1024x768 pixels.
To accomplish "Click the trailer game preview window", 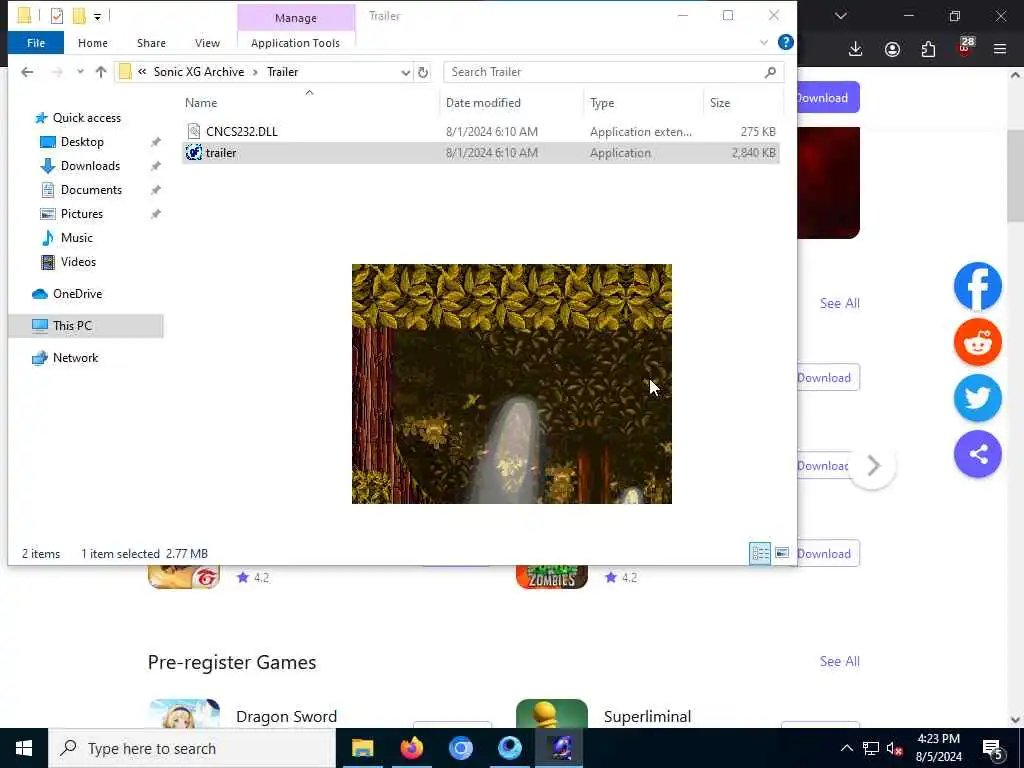I will pyautogui.click(x=511, y=384).
